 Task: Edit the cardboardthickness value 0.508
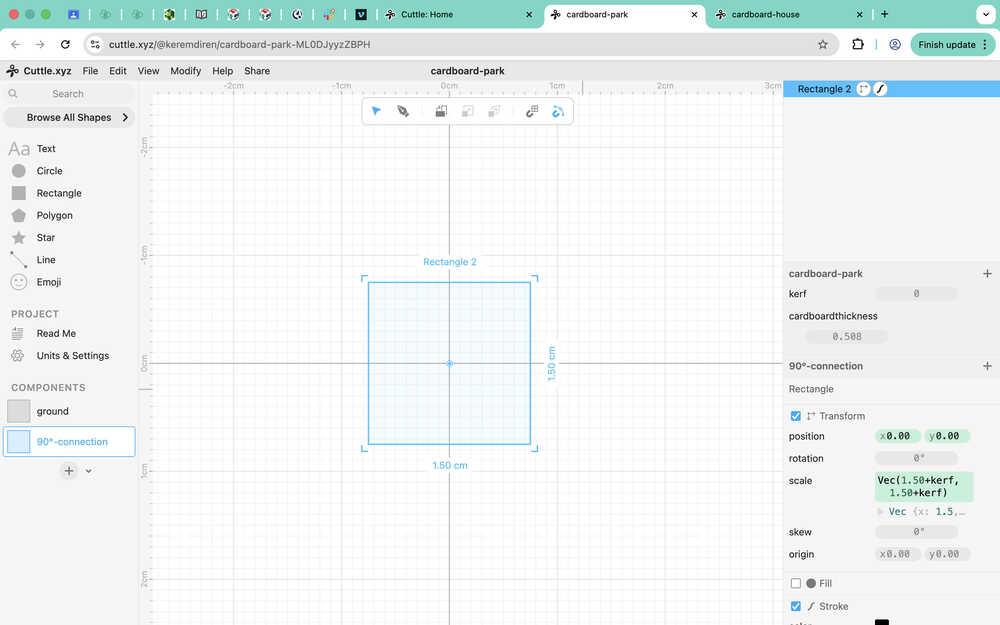tap(846, 337)
